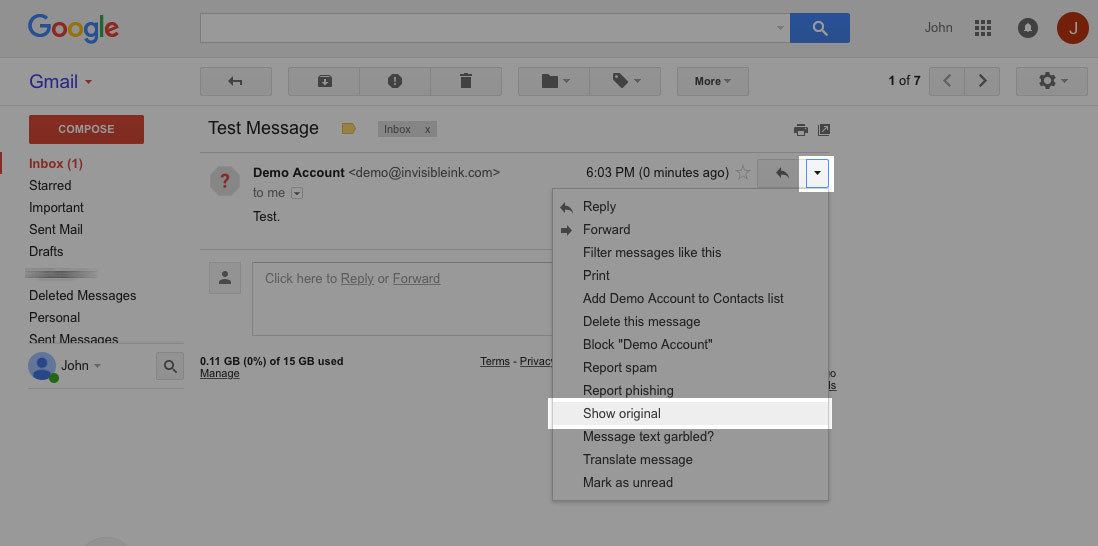Image resolution: width=1098 pixels, height=546 pixels.
Task: Choose Block "Demo Account"
Action: point(690,344)
